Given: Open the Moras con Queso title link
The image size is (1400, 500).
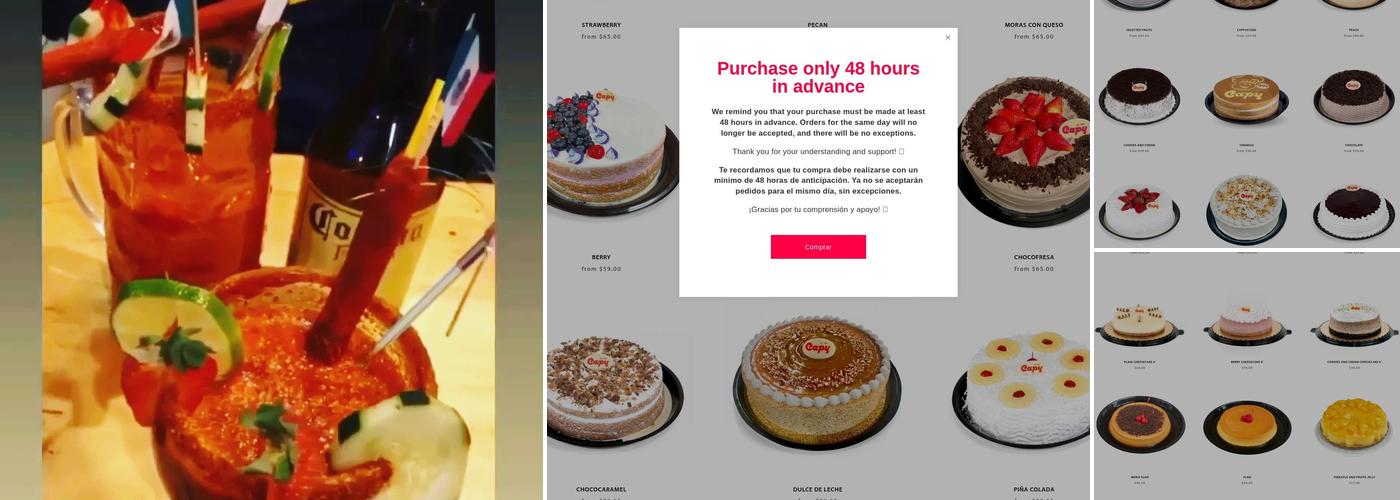Looking at the screenshot, I should [x=1034, y=25].
